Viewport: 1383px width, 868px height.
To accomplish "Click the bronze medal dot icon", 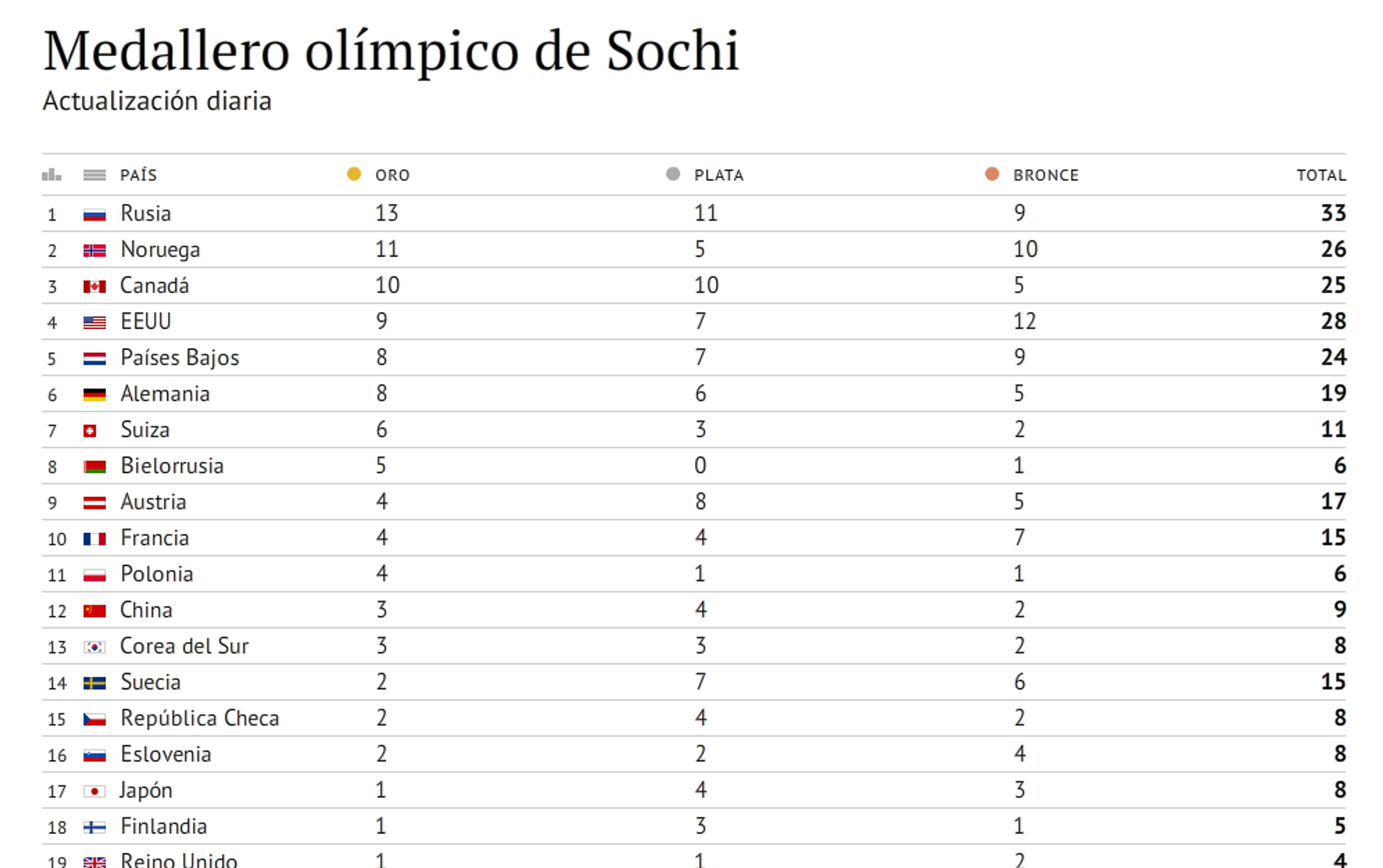I will (992, 174).
